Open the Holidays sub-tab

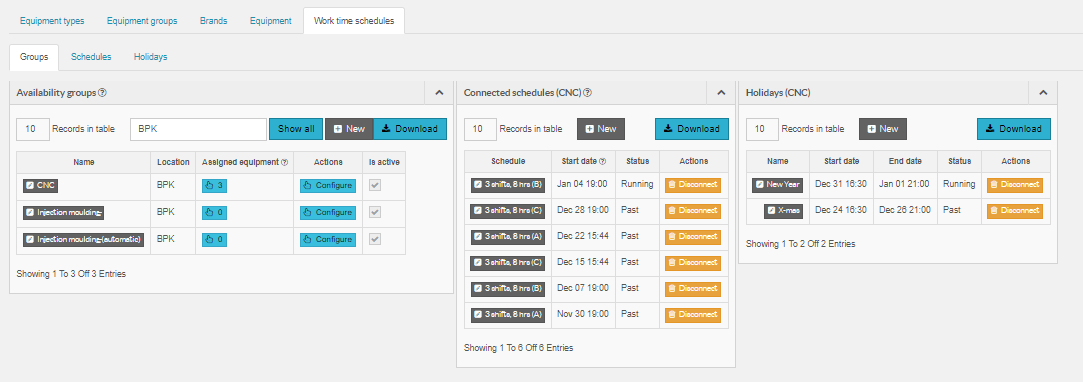point(151,57)
